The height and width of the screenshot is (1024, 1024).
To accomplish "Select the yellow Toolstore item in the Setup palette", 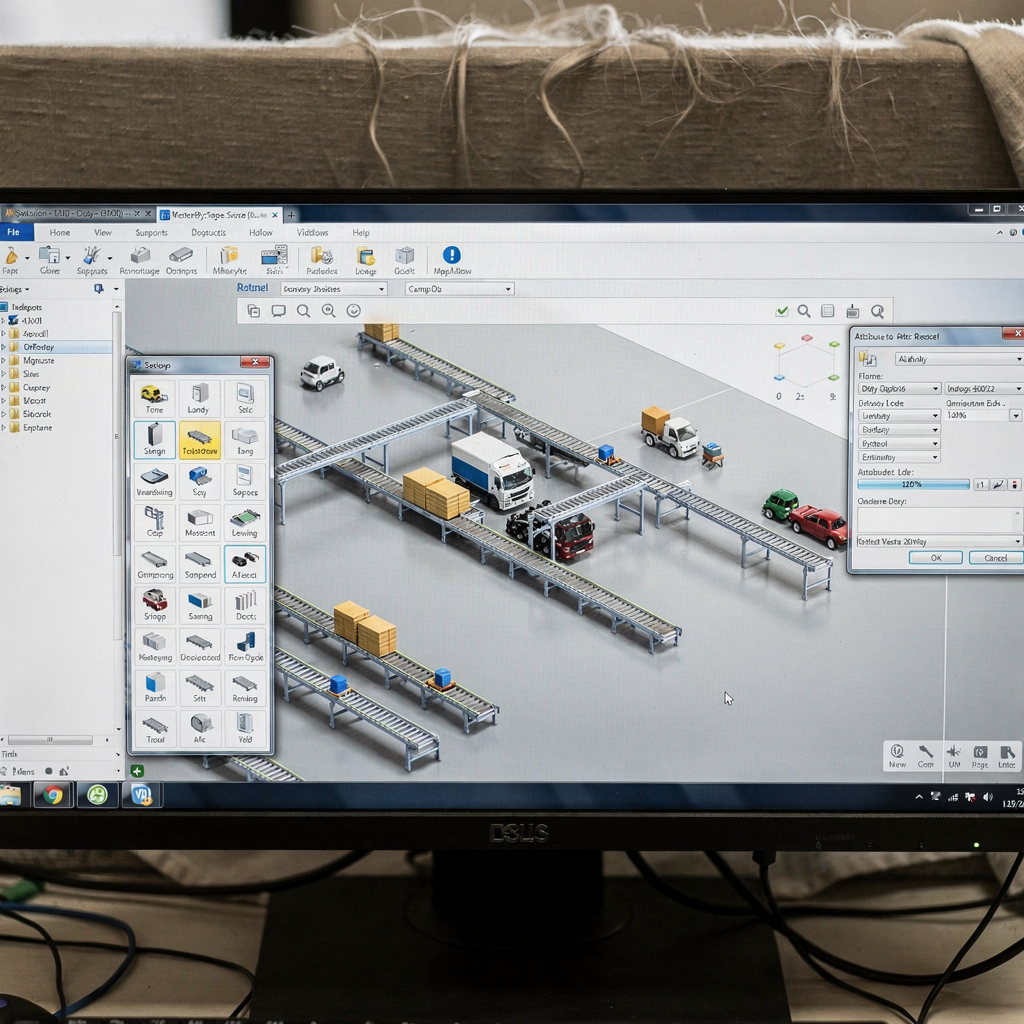I will pos(199,440).
